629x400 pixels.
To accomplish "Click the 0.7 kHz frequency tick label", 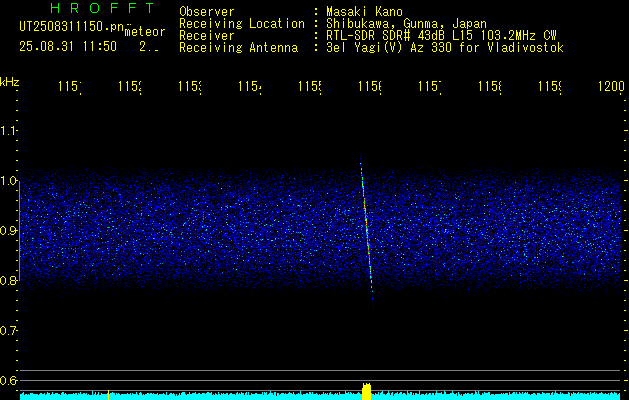I will (8, 331).
